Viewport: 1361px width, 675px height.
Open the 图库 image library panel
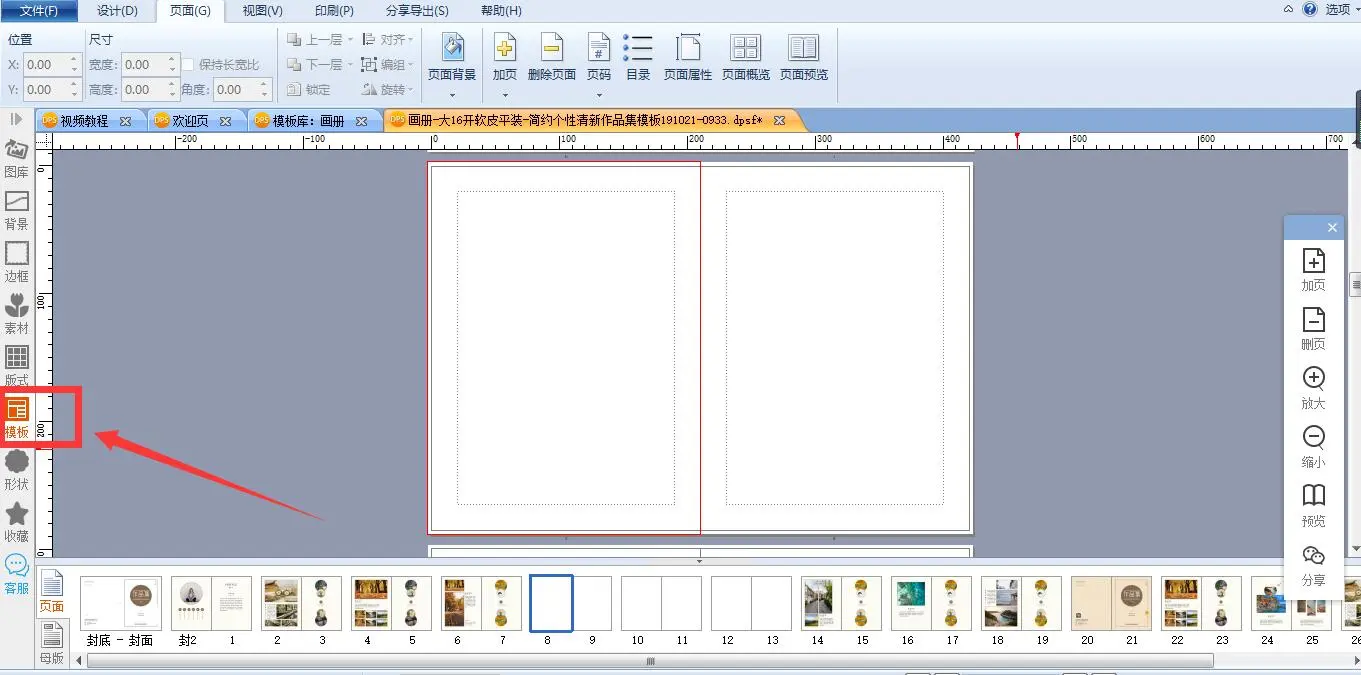[17, 158]
